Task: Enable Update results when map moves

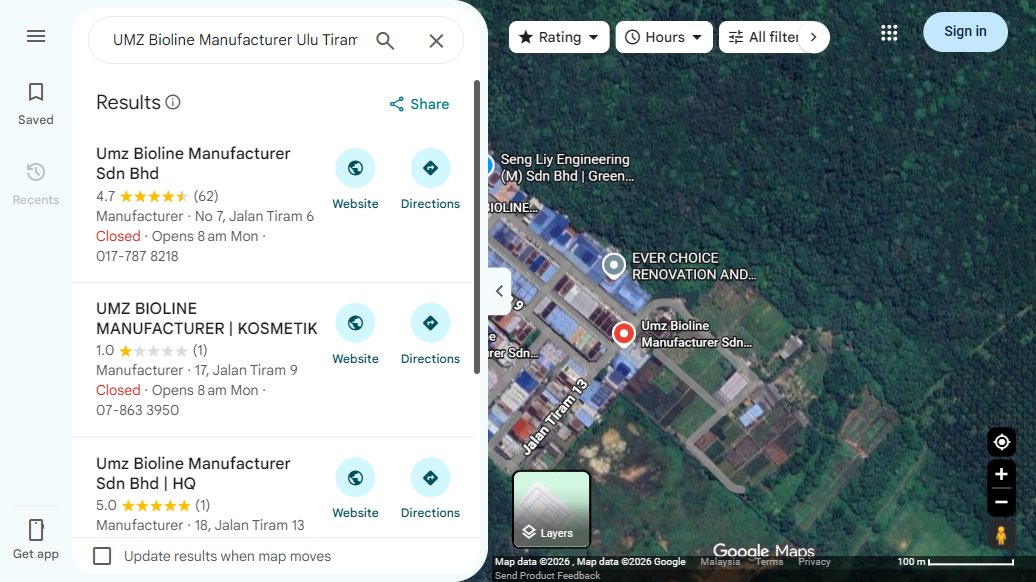Action: [102, 556]
